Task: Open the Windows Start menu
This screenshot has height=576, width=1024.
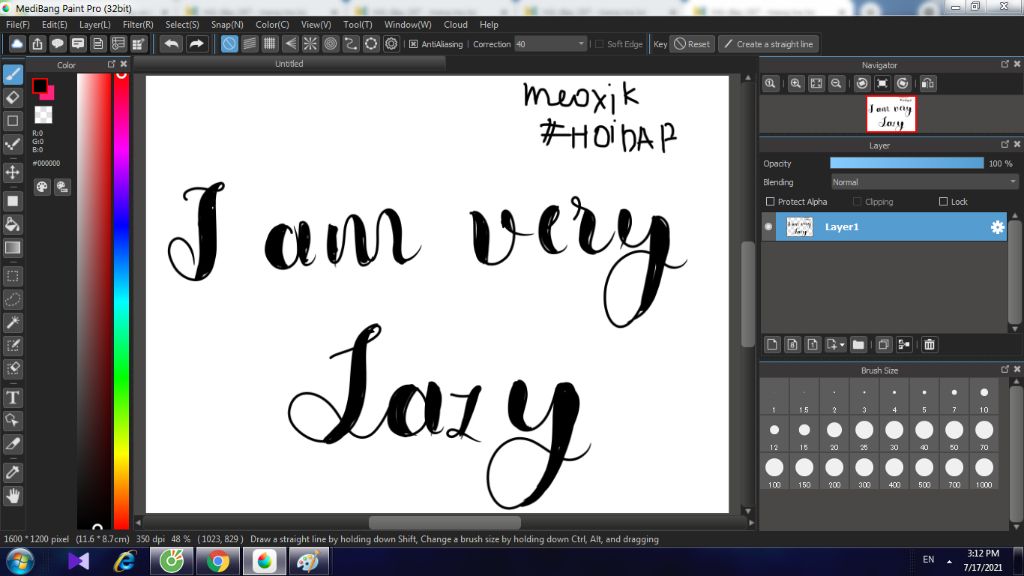Action: pos(20,562)
